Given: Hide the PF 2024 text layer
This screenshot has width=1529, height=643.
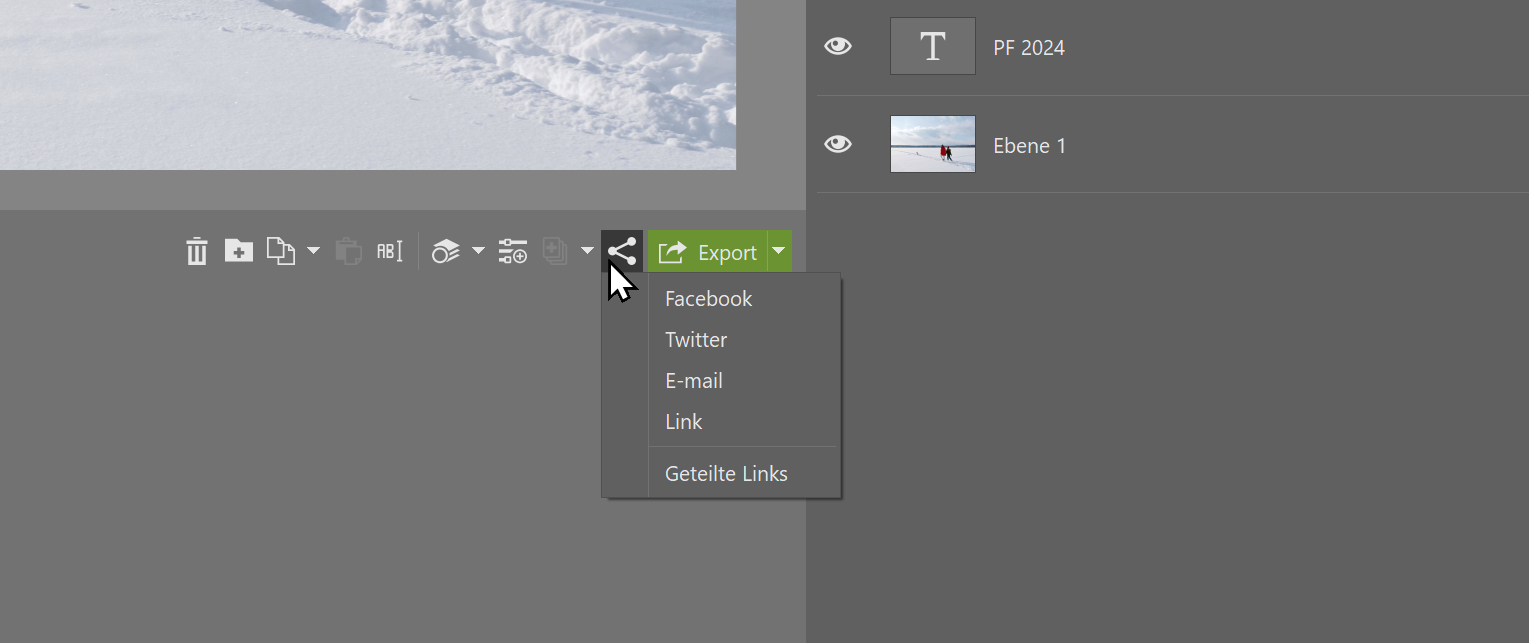Looking at the screenshot, I should 838,46.
